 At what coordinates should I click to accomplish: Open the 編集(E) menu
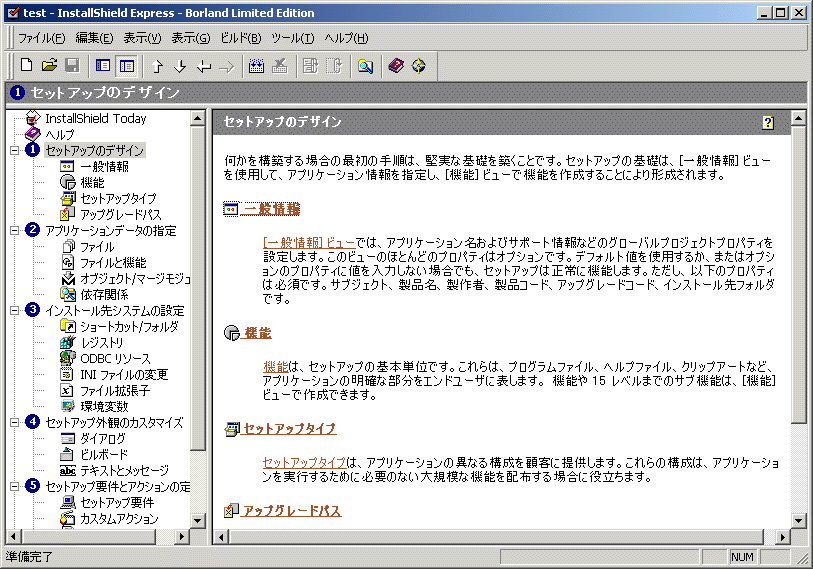94,38
